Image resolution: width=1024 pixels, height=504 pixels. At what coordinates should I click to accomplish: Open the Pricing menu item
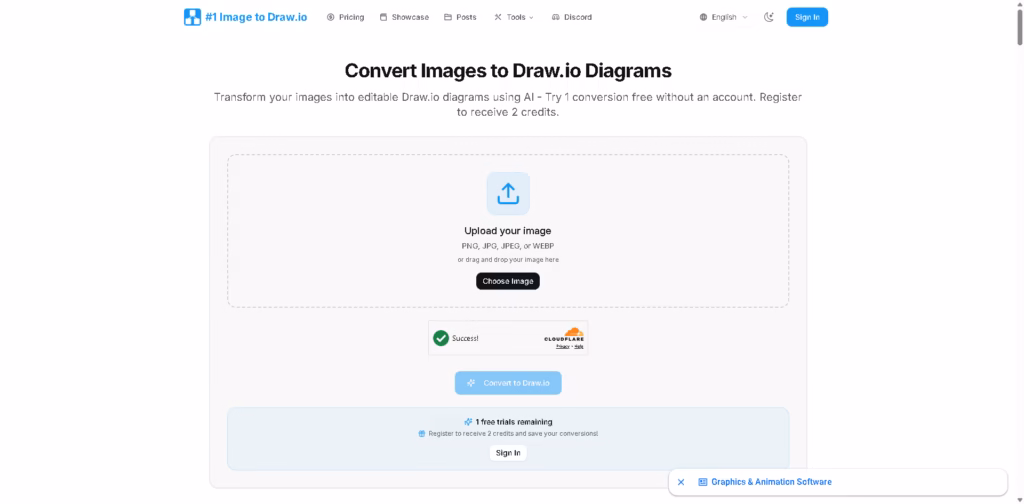point(345,17)
